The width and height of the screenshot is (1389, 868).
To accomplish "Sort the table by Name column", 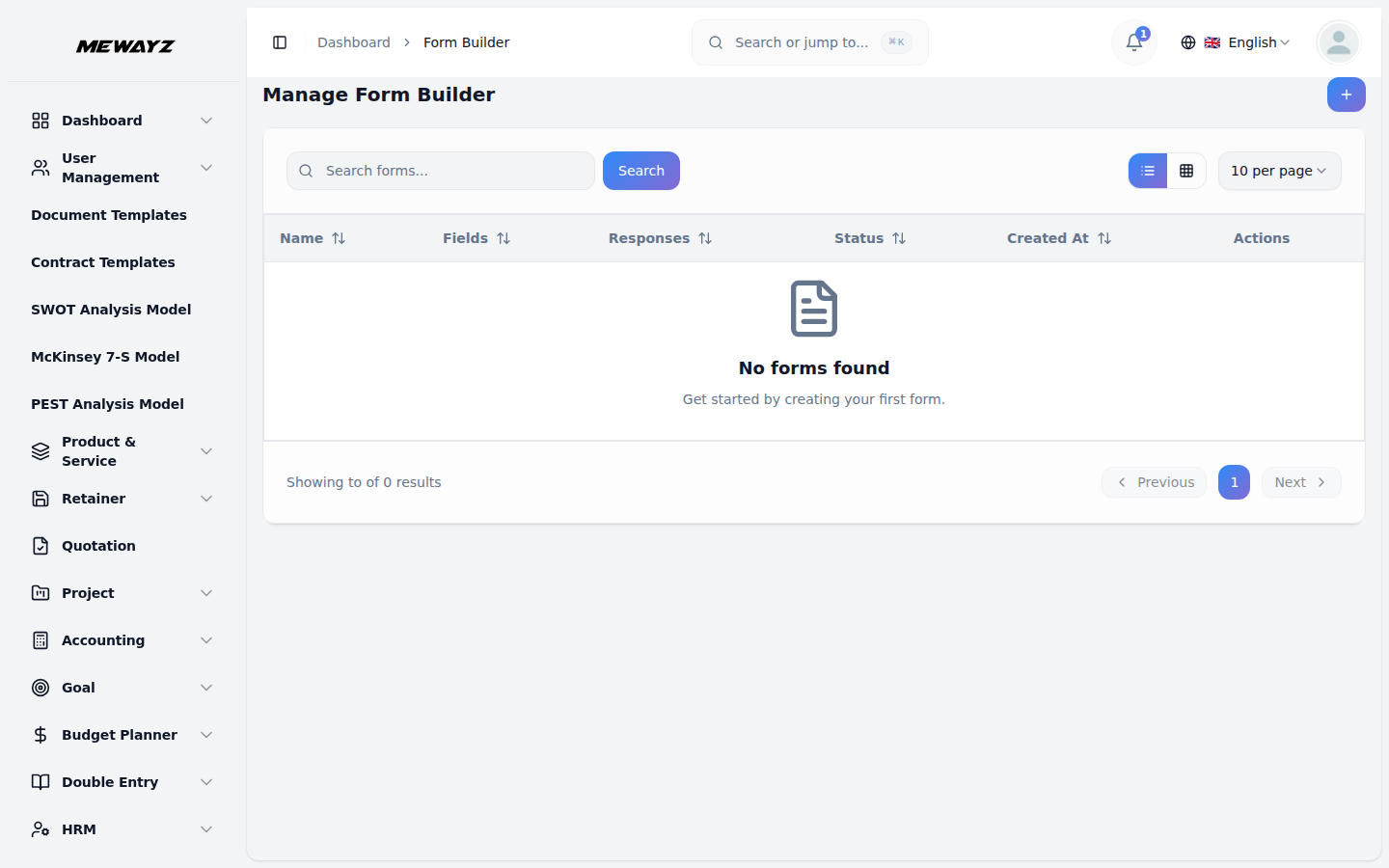I will [x=313, y=237].
